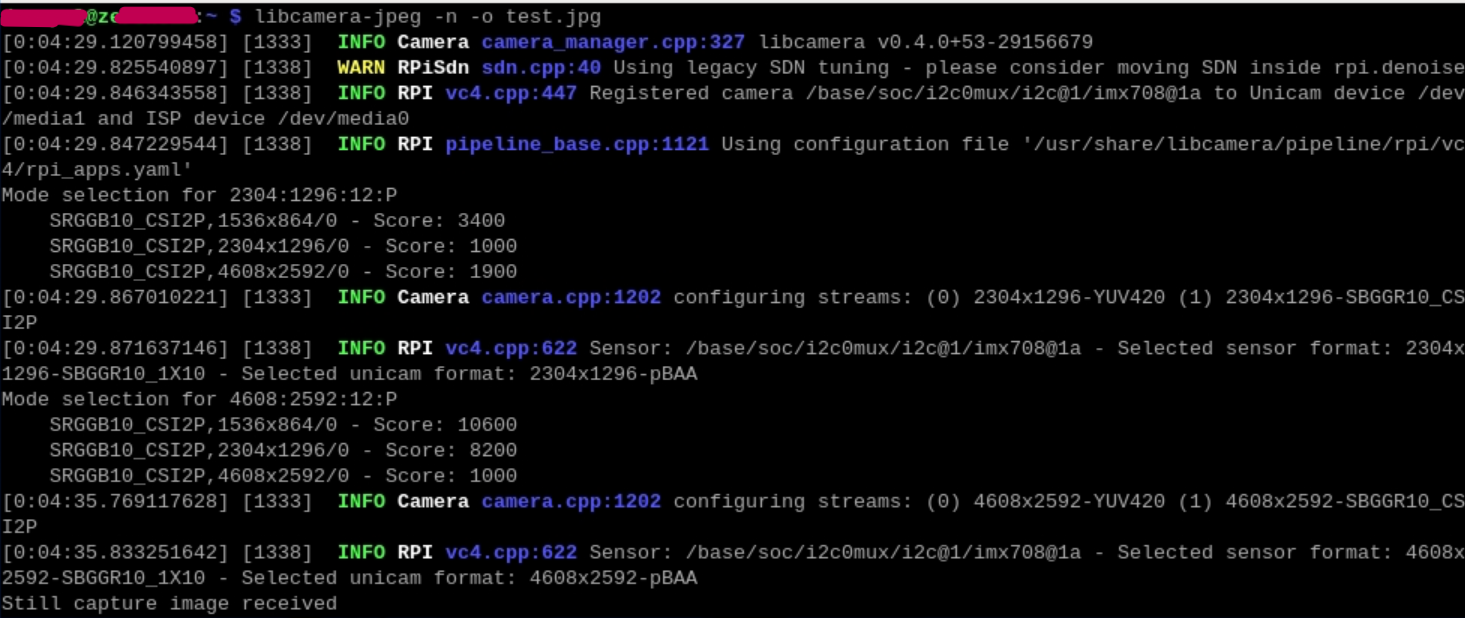The height and width of the screenshot is (618, 1465).
Task: Click the sdn.cpp:40 source reference
Action: click(x=541, y=68)
